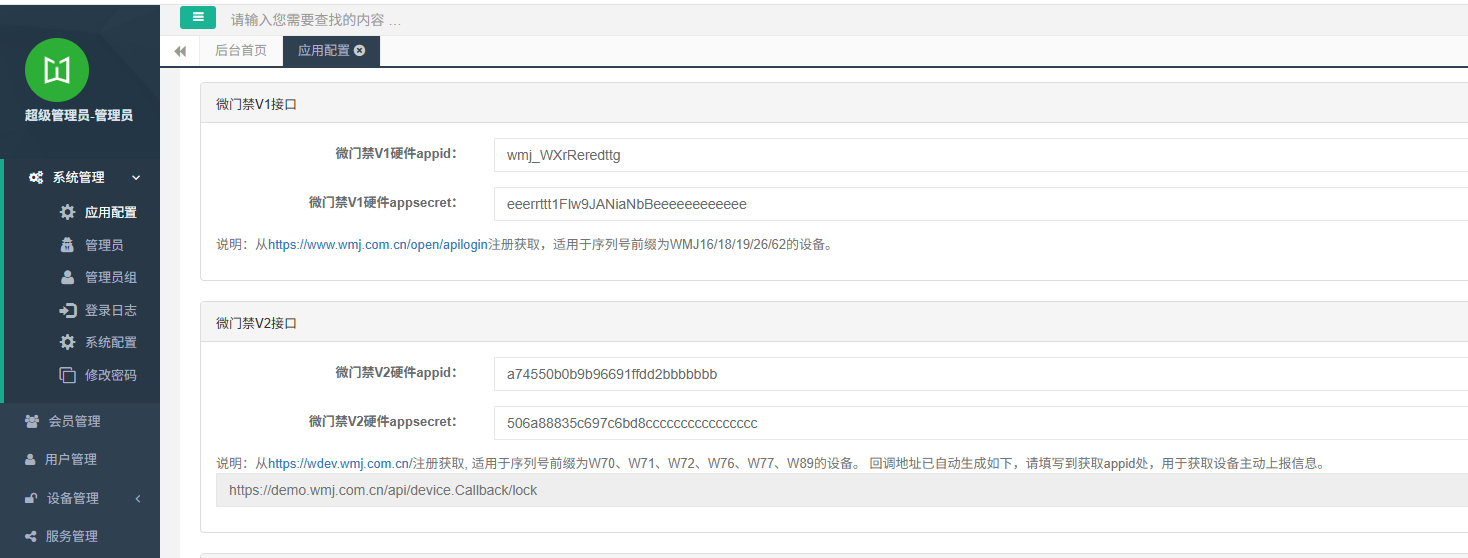Click the user icon beside 用户管理
This screenshot has height=558, width=1468.
pyautogui.click(x=31, y=459)
